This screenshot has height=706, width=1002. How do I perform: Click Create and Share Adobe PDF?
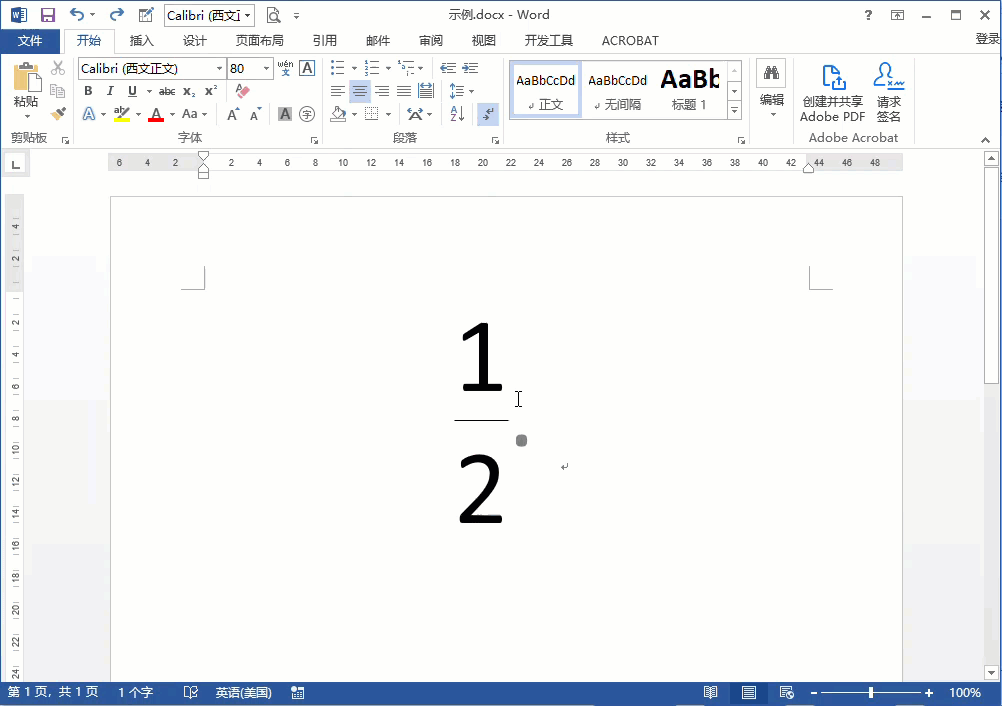pyautogui.click(x=833, y=93)
